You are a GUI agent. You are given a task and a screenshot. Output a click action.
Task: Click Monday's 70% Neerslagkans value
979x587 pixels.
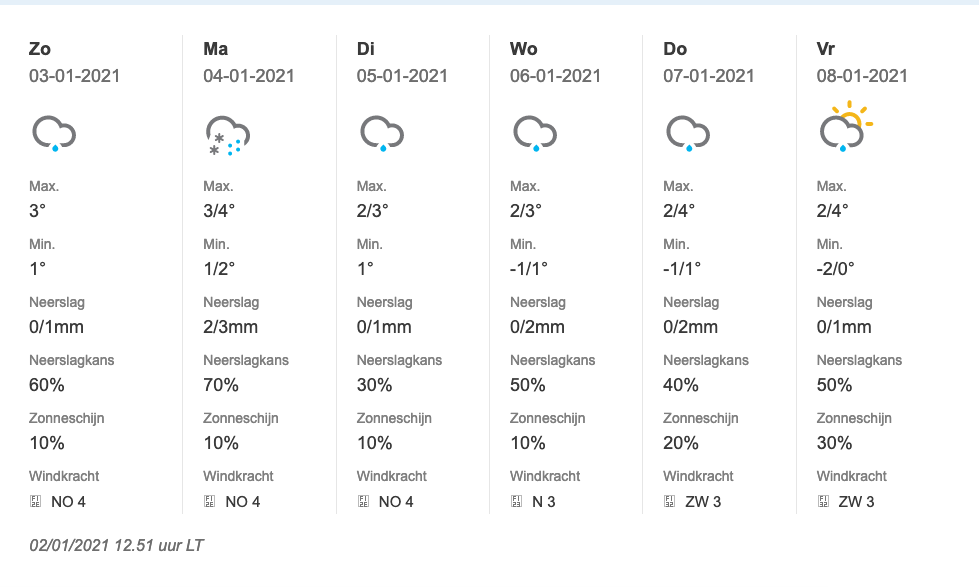click(x=221, y=385)
